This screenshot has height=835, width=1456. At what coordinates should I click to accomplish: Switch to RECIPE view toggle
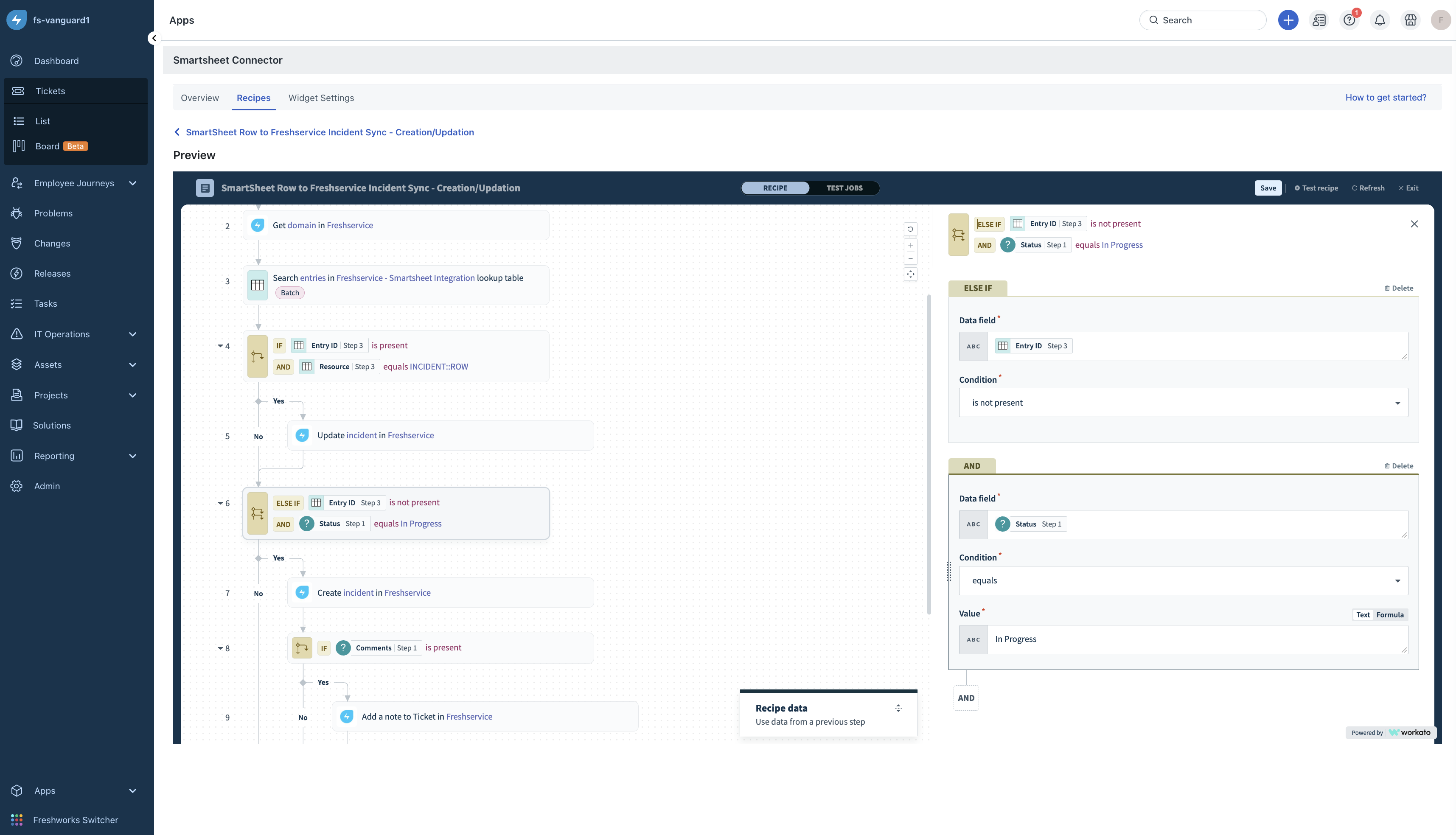(x=775, y=188)
